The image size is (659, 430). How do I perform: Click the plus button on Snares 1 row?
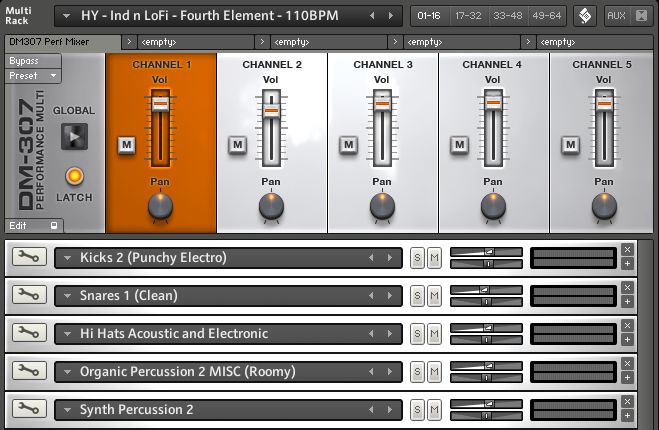627,302
